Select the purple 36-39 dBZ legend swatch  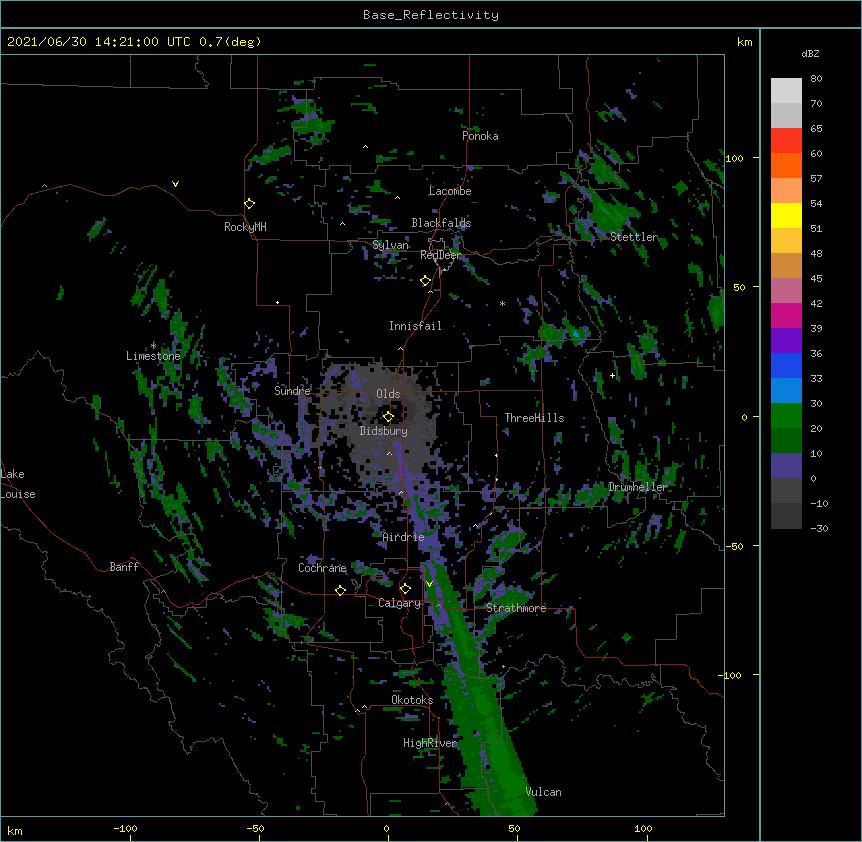(x=786, y=341)
